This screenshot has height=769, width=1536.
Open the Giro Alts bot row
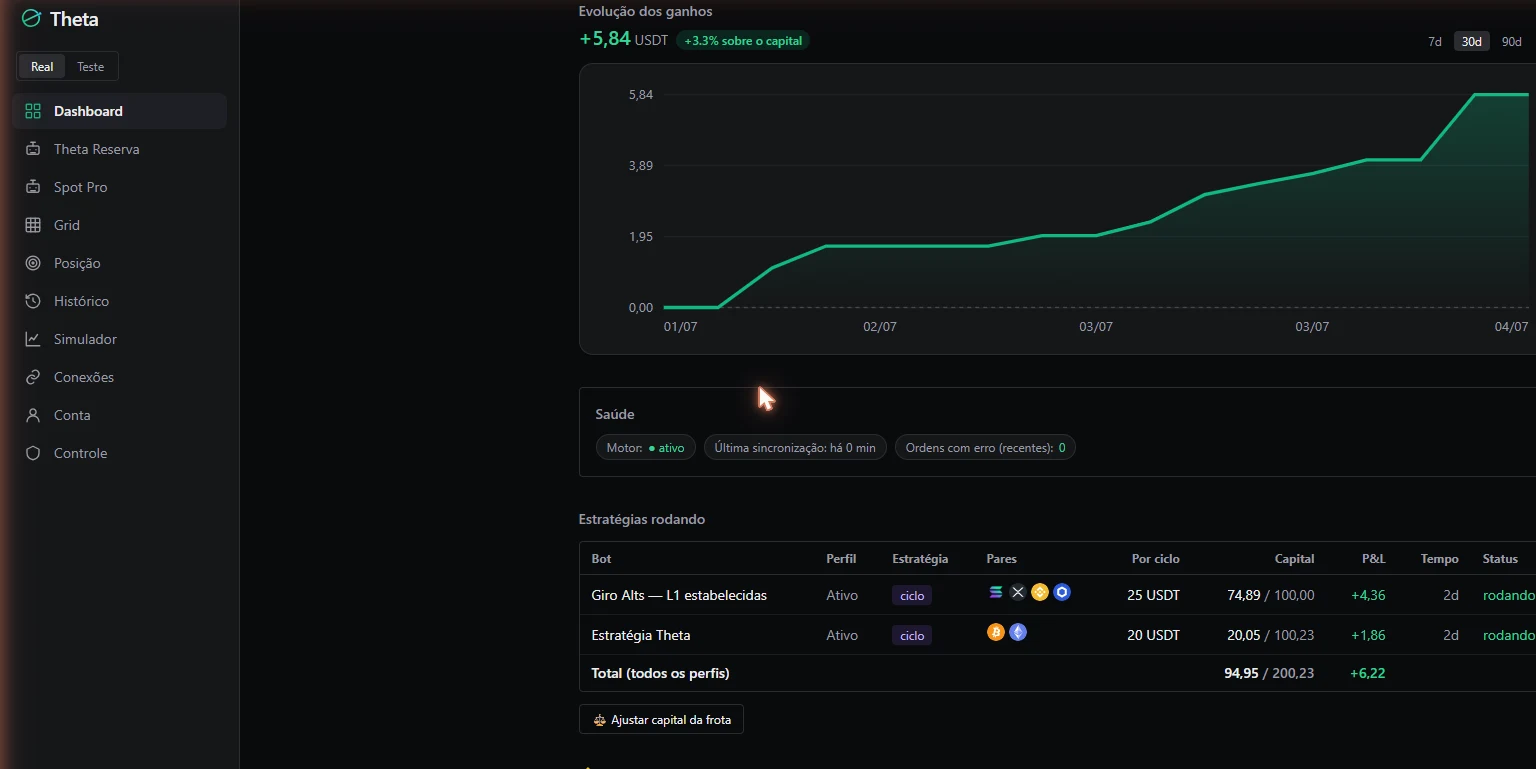click(1057, 595)
